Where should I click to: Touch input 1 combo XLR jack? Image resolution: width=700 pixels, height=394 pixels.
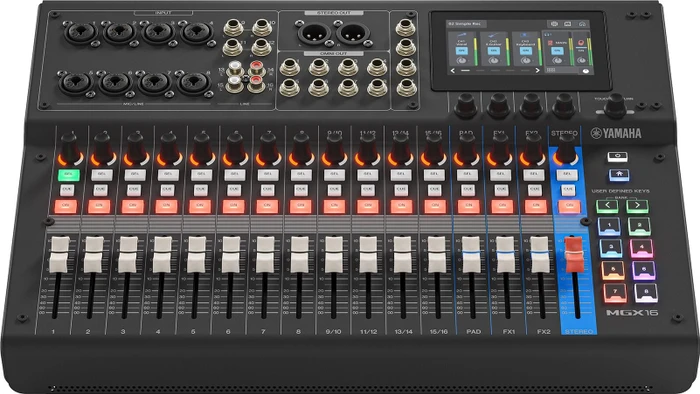coord(80,33)
